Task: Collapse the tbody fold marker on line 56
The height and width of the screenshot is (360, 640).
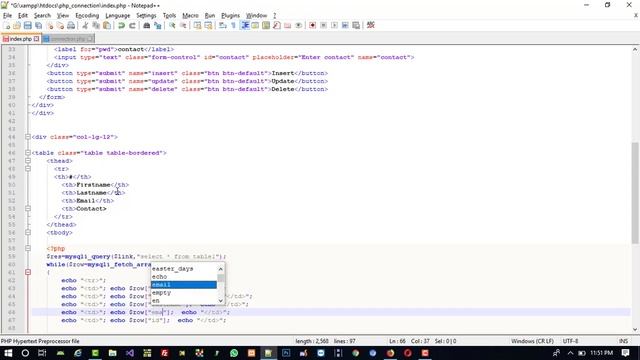Action: (28, 232)
